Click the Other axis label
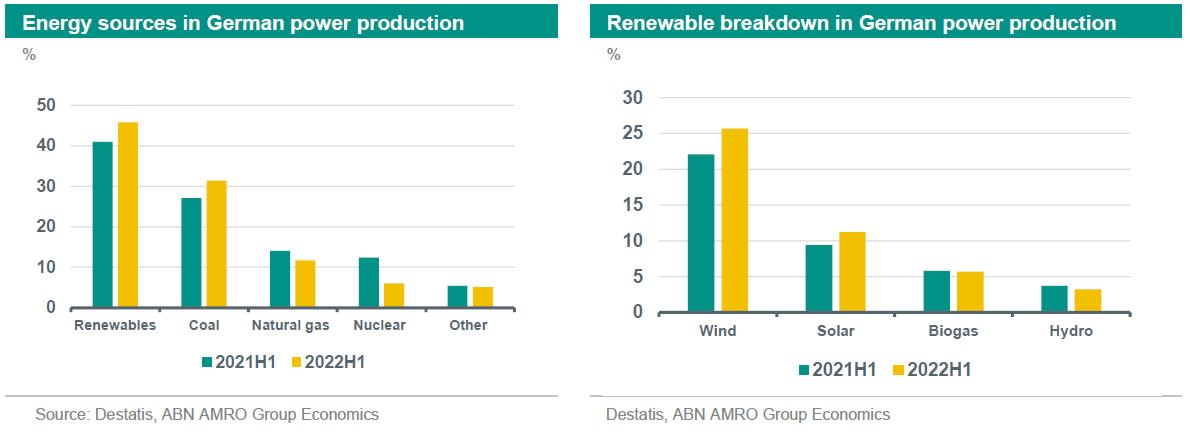Image resolution: width=1190 pixels, height=432 pixels. tap(469, 326)
